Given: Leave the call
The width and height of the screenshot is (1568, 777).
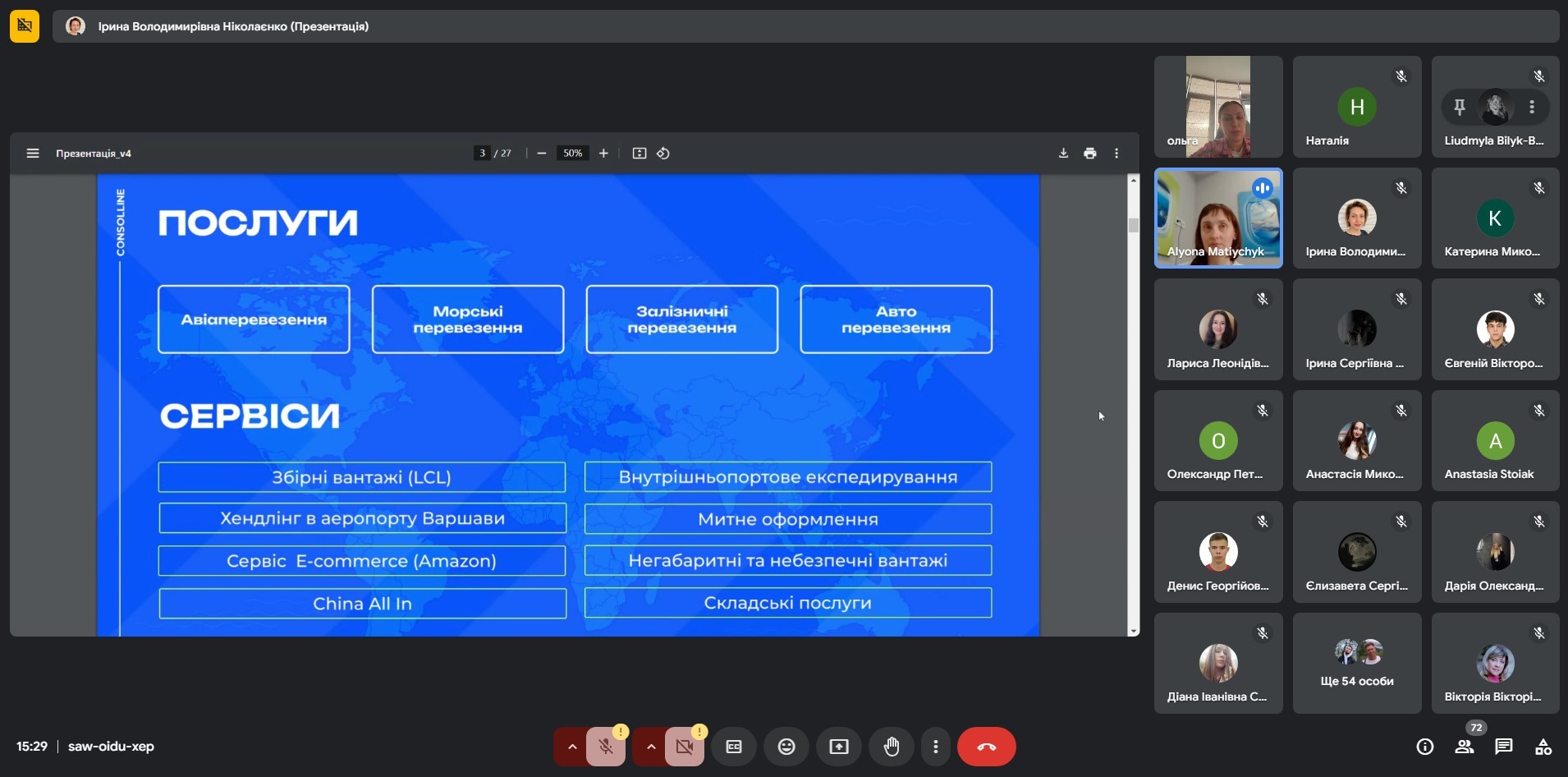Looking at the screenshot, I should pos(986,747).
